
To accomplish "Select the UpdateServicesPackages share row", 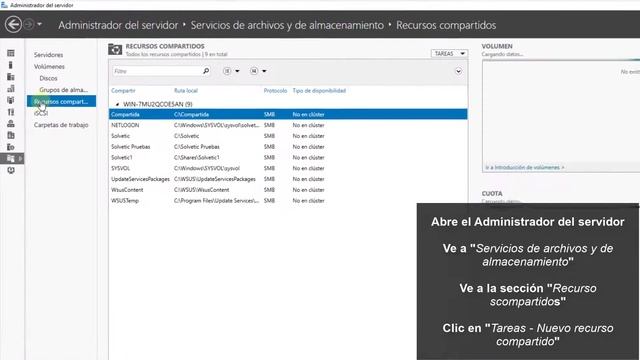I will click(288, 179).
